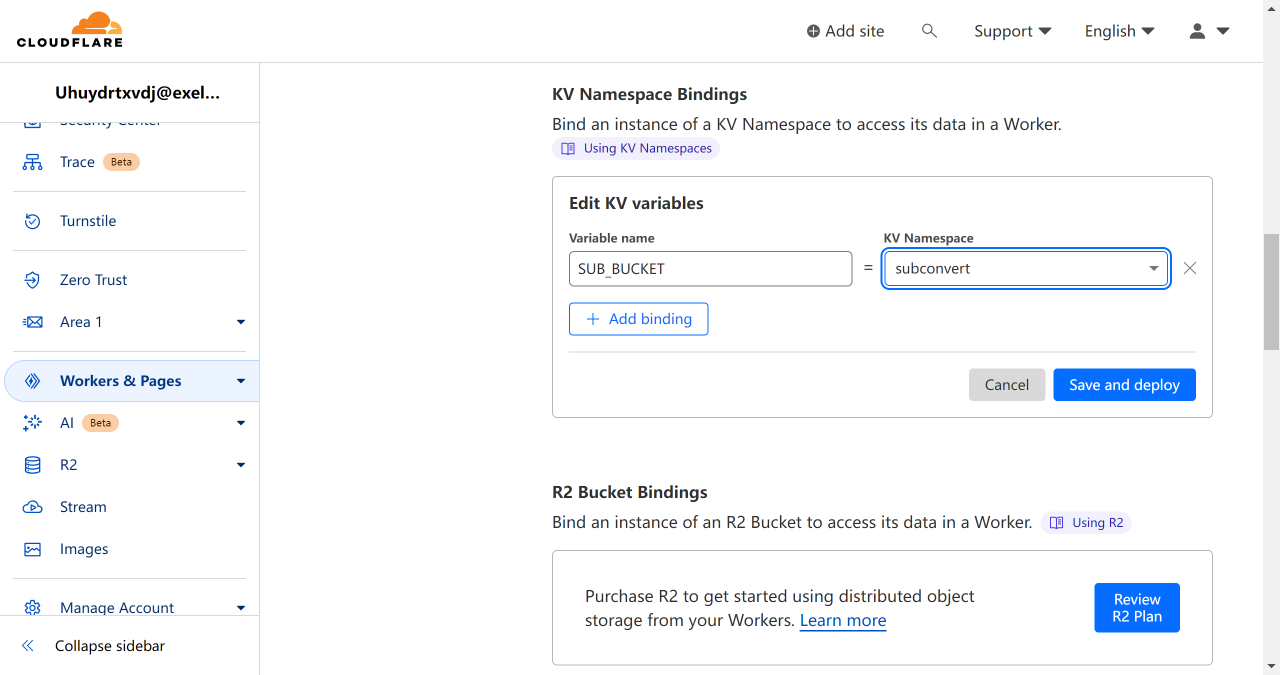The width and height of the screenshot is (1280, 675).
Task: Click the Images sidebar icon
Action: tap(33, 549)
